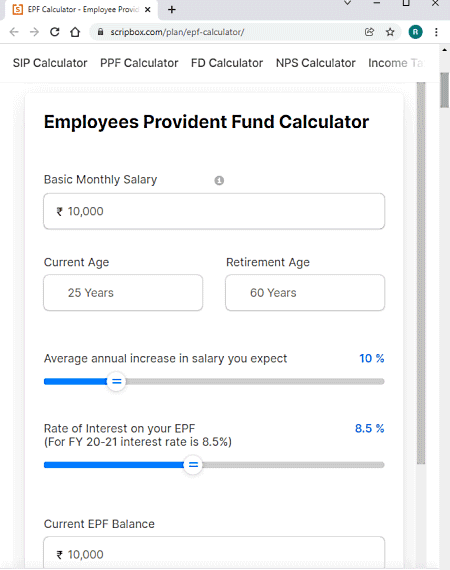The width and height of the screenshot is (450, 570).
Task: Go to NPS Calculator link
Action: (316, 63)
